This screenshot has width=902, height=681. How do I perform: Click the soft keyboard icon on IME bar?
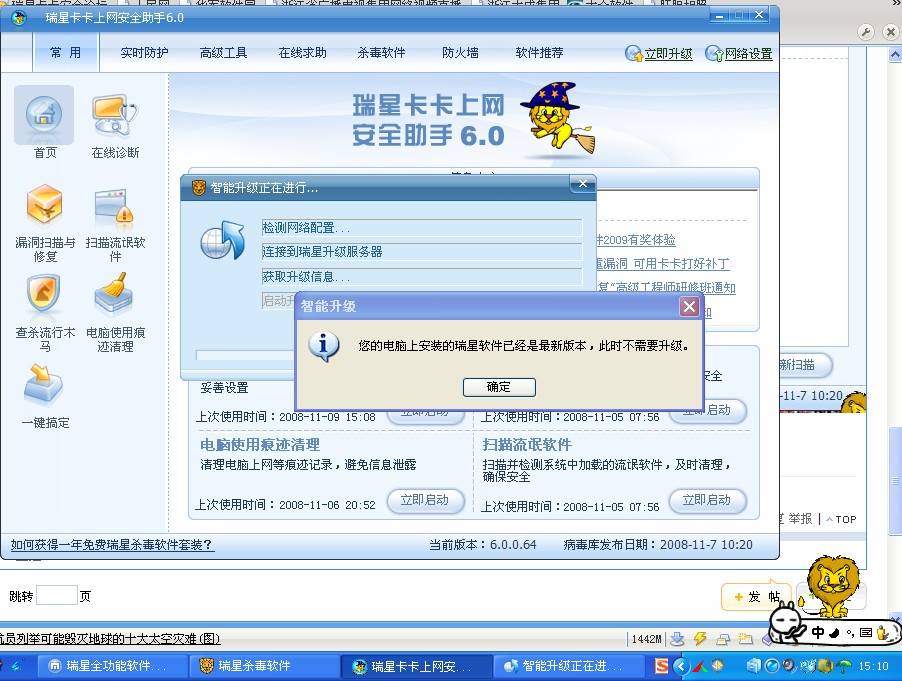(x=866, y=633)
